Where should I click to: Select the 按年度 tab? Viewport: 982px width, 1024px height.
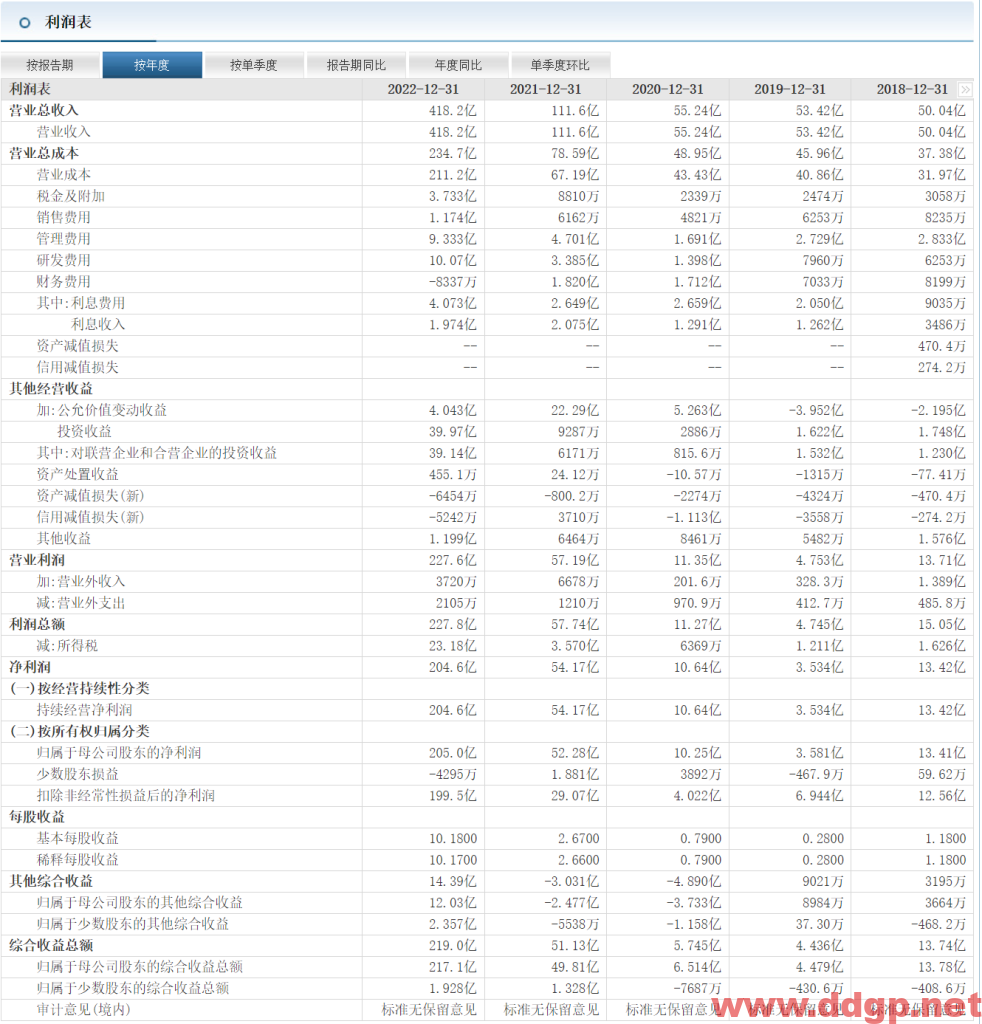point(152,65)
